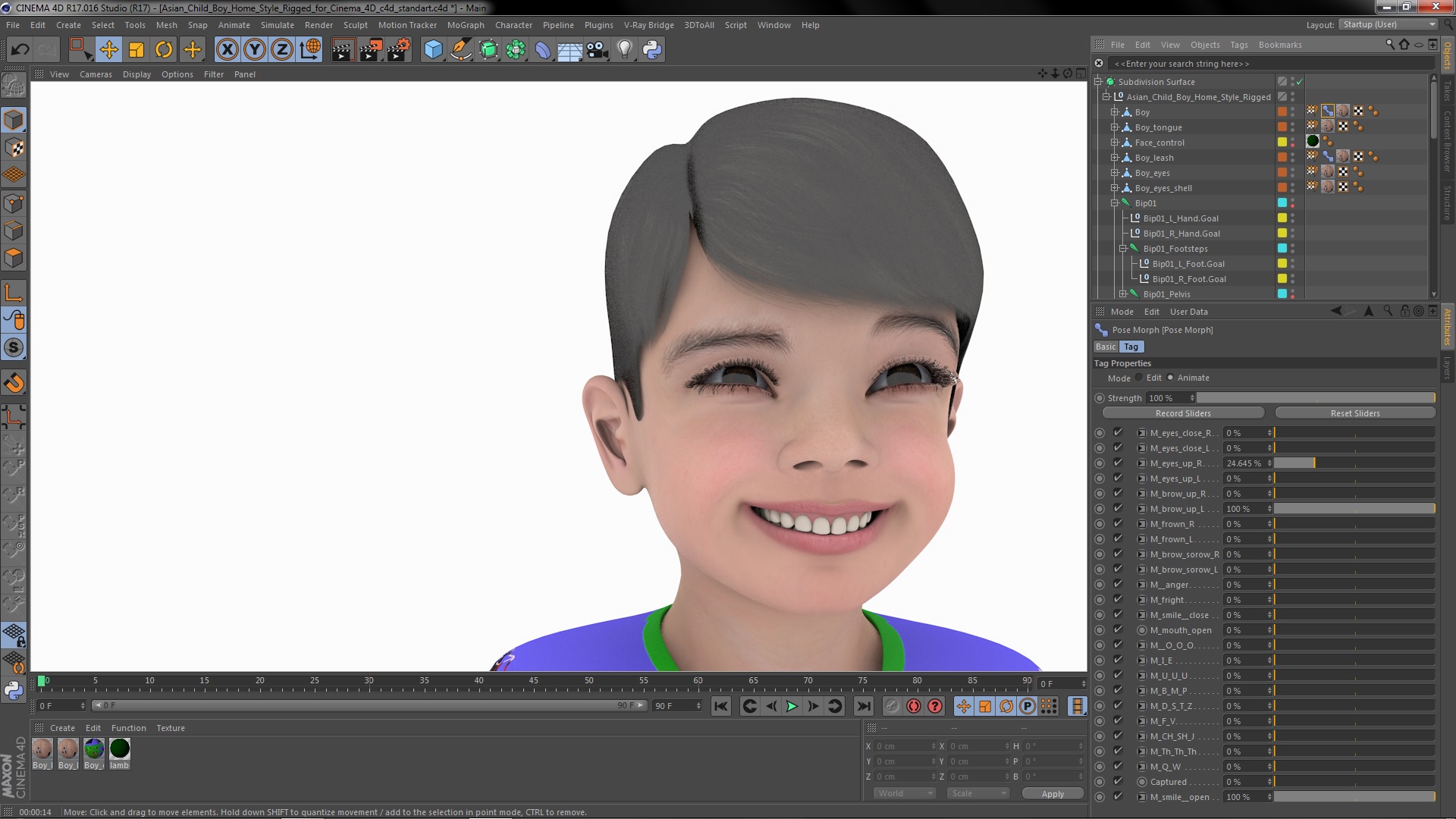Image resolution: width=1456 pixels, height=819 pixels.
Task: Switch to Basic tab in Attributes
Action: (1106, 347)
